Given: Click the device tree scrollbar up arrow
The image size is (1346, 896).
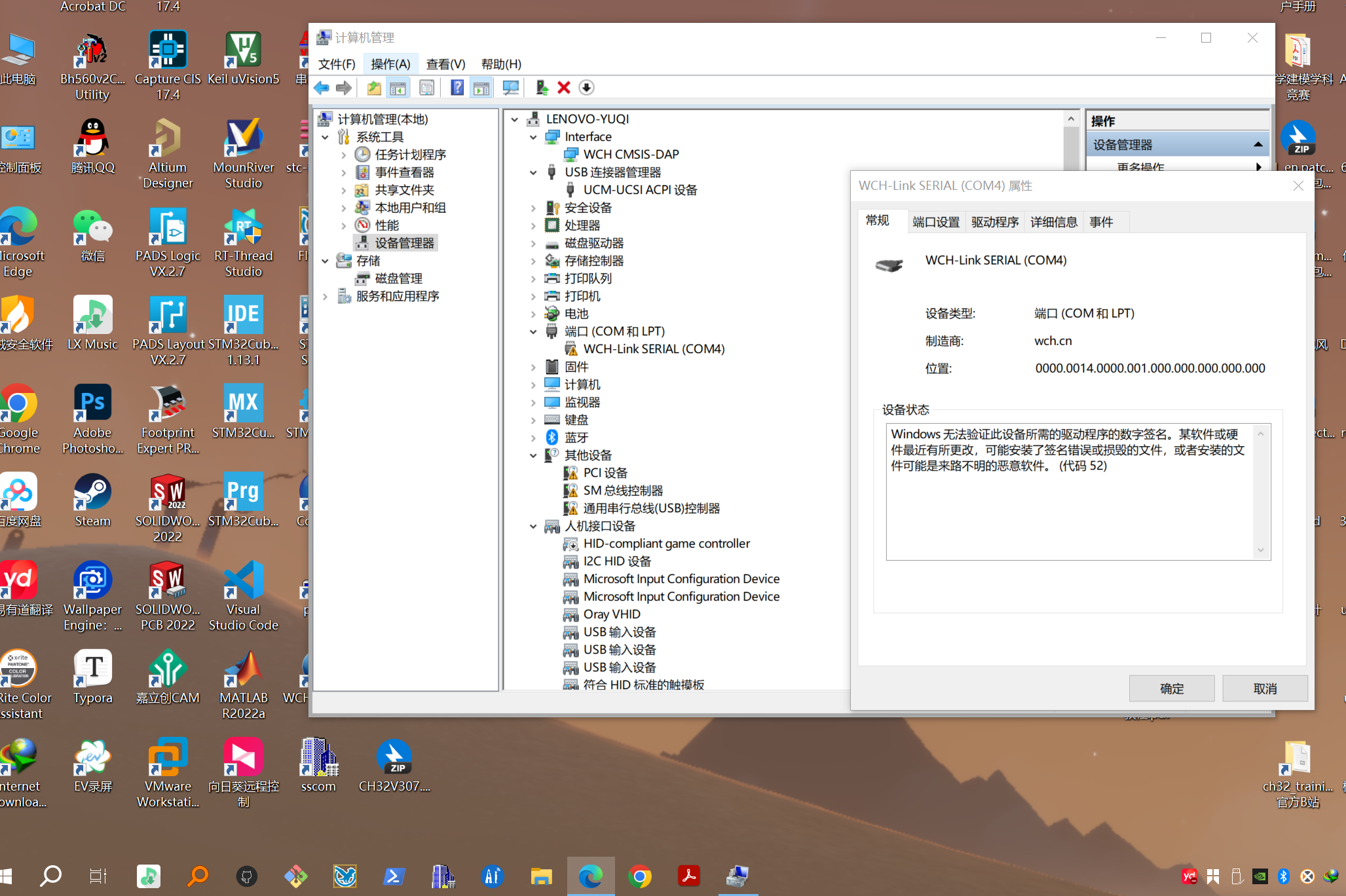Looking at the screenshot, I should pos(1071,119).
